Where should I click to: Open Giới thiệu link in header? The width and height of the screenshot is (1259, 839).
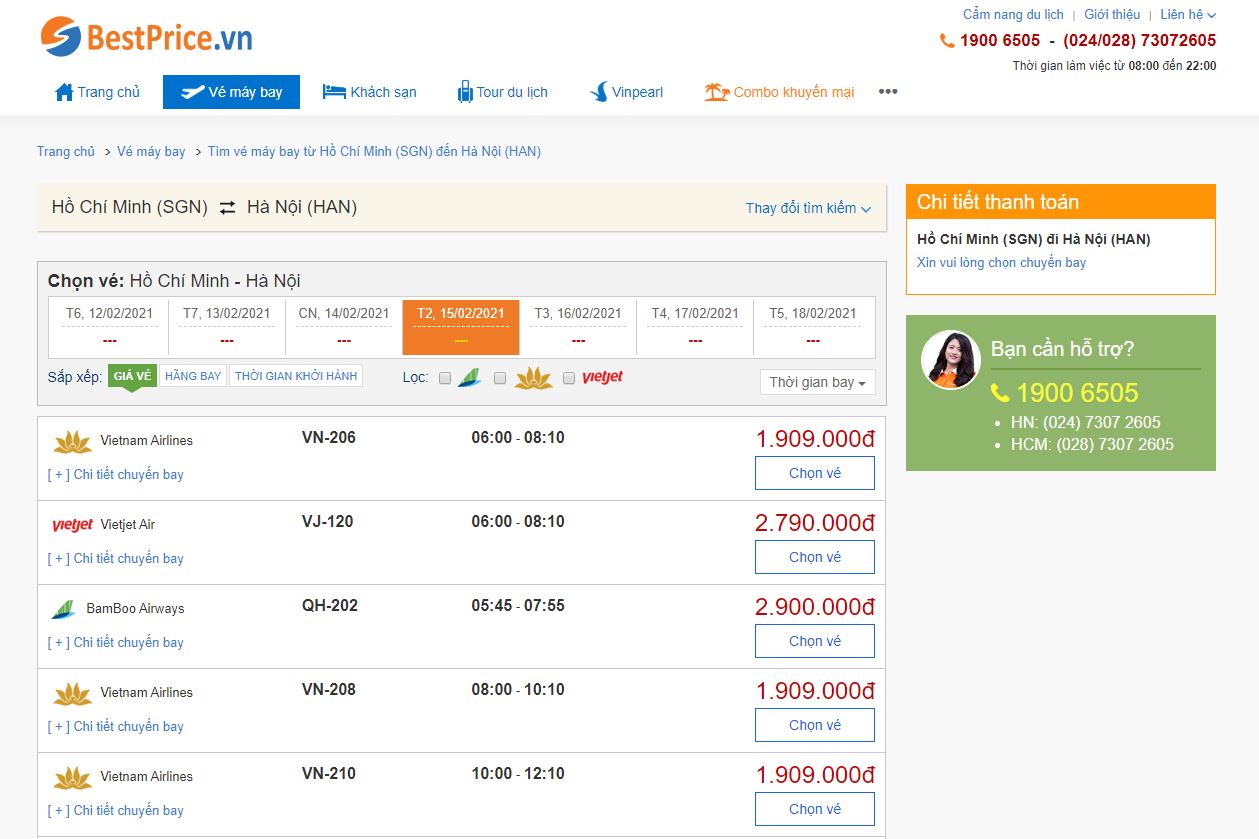pyautogui.click(x=1112, y=15)
